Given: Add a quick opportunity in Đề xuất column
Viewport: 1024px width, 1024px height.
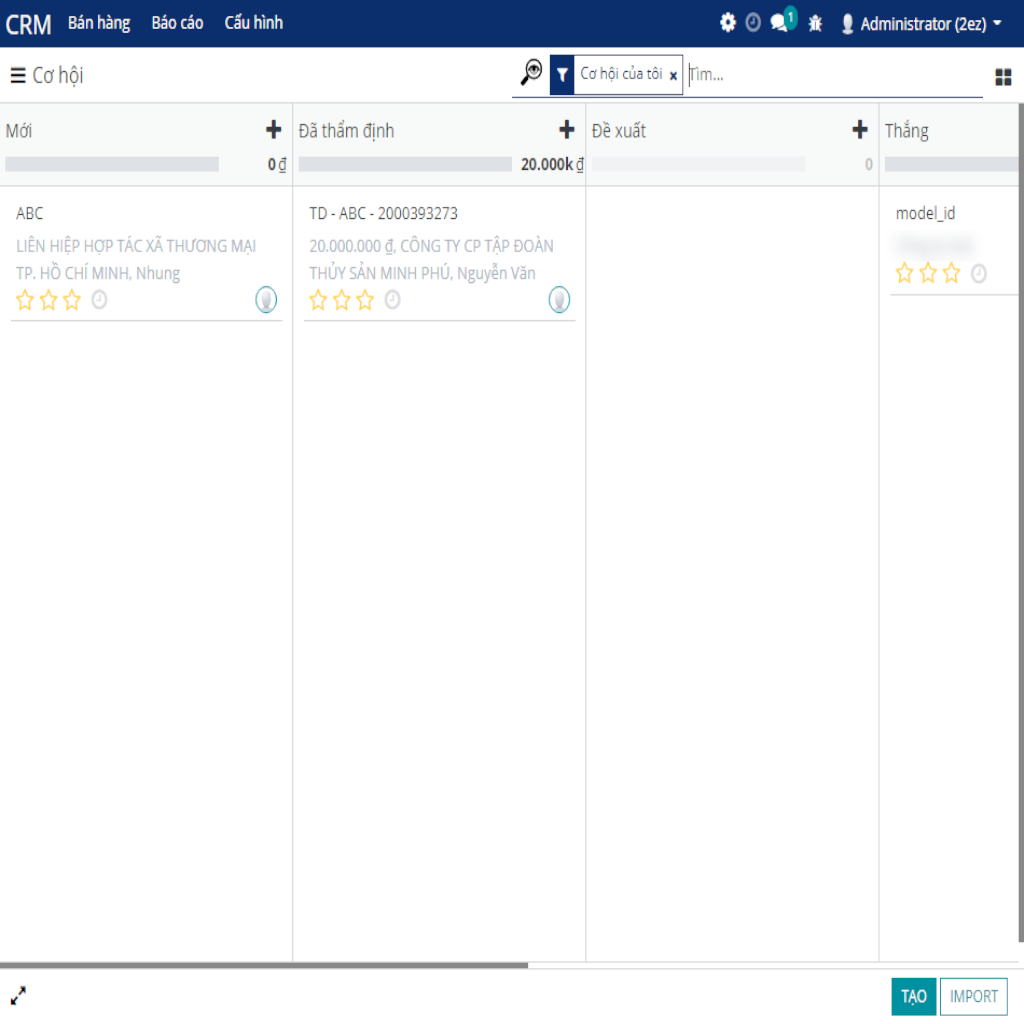Looking at the screenshot, I should coord(859,130).
